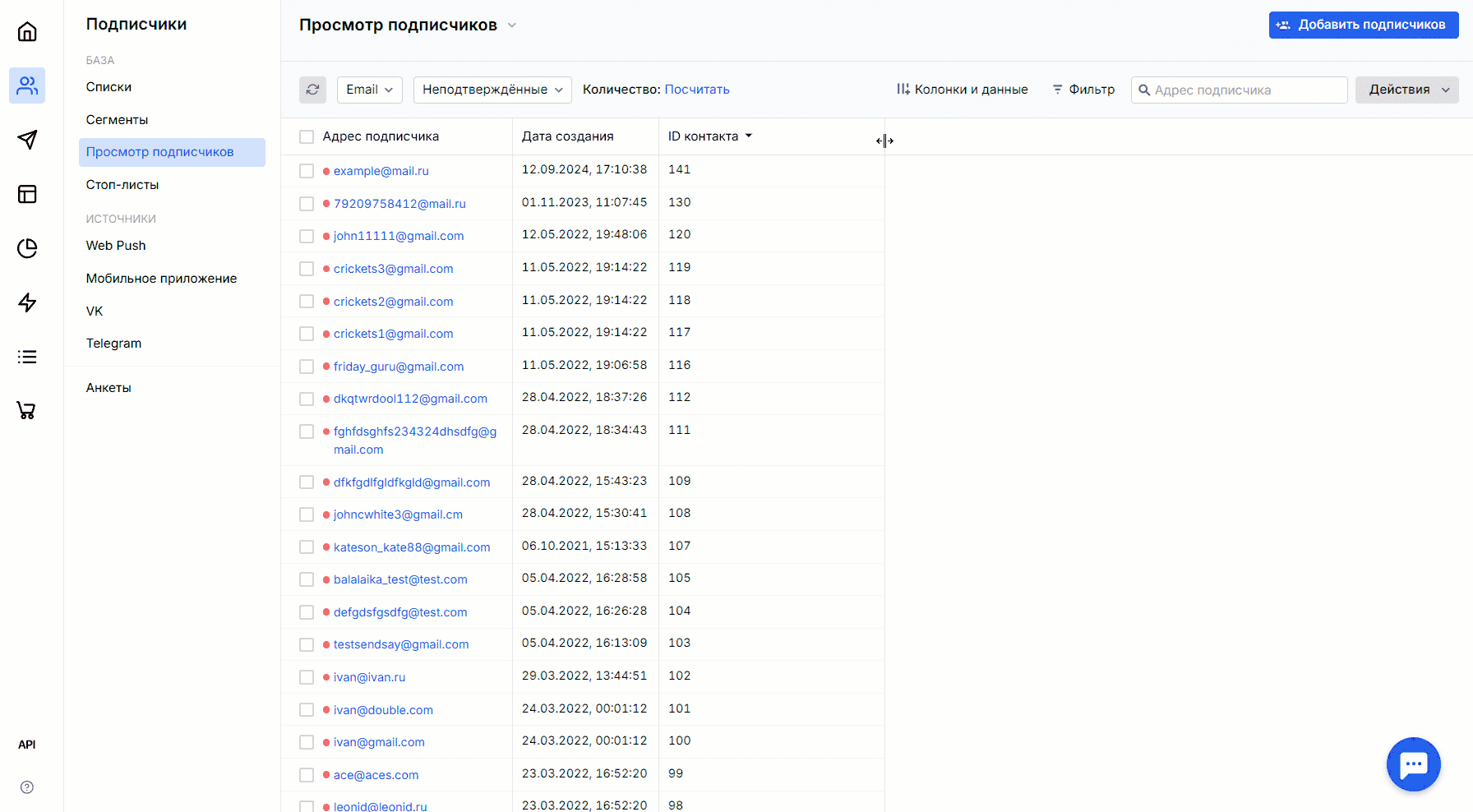The image size is (1473, 812).
Task: Open the live chat bubble widget
Action: click(x=1413, y=764)
